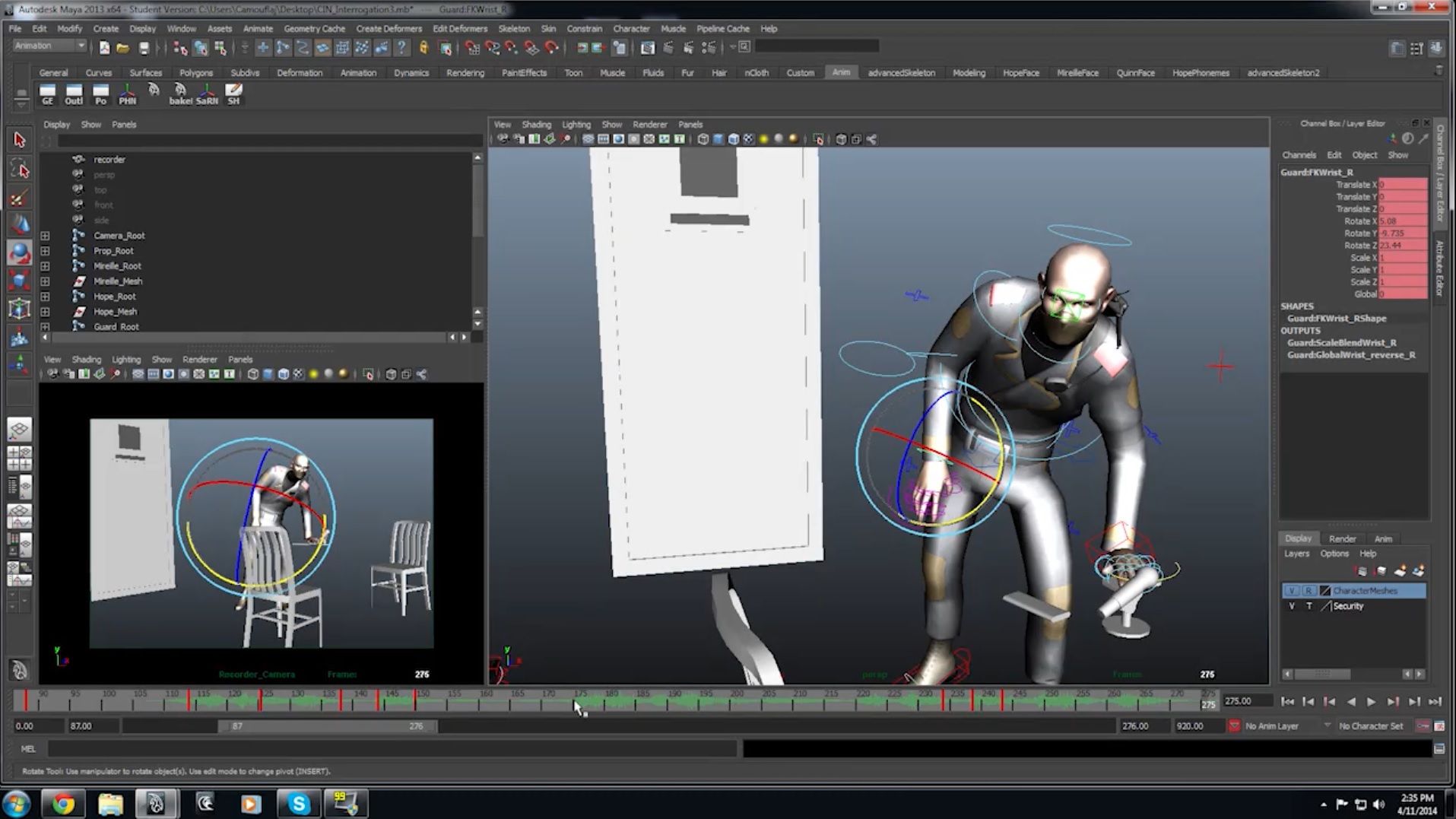Open the Skeleton menu
Screen dimensions: 1456x819
(x=513, y=29)
